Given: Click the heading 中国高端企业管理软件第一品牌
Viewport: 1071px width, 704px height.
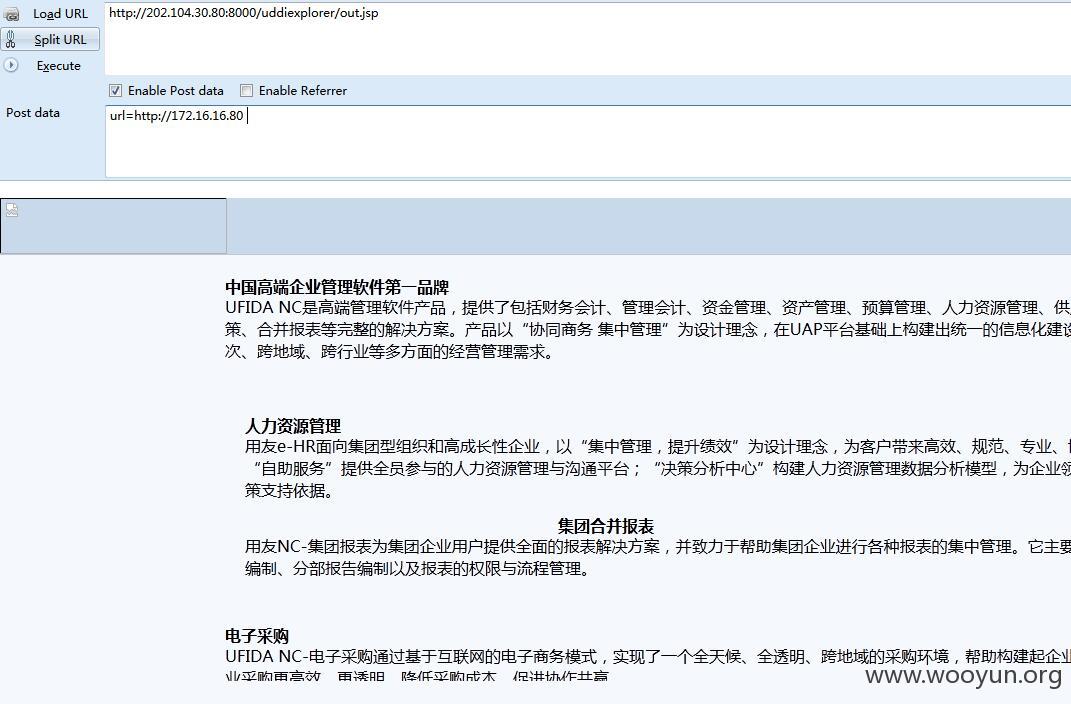Looking at the screenshot, I should pyautogui.click(x=337, y=287).
